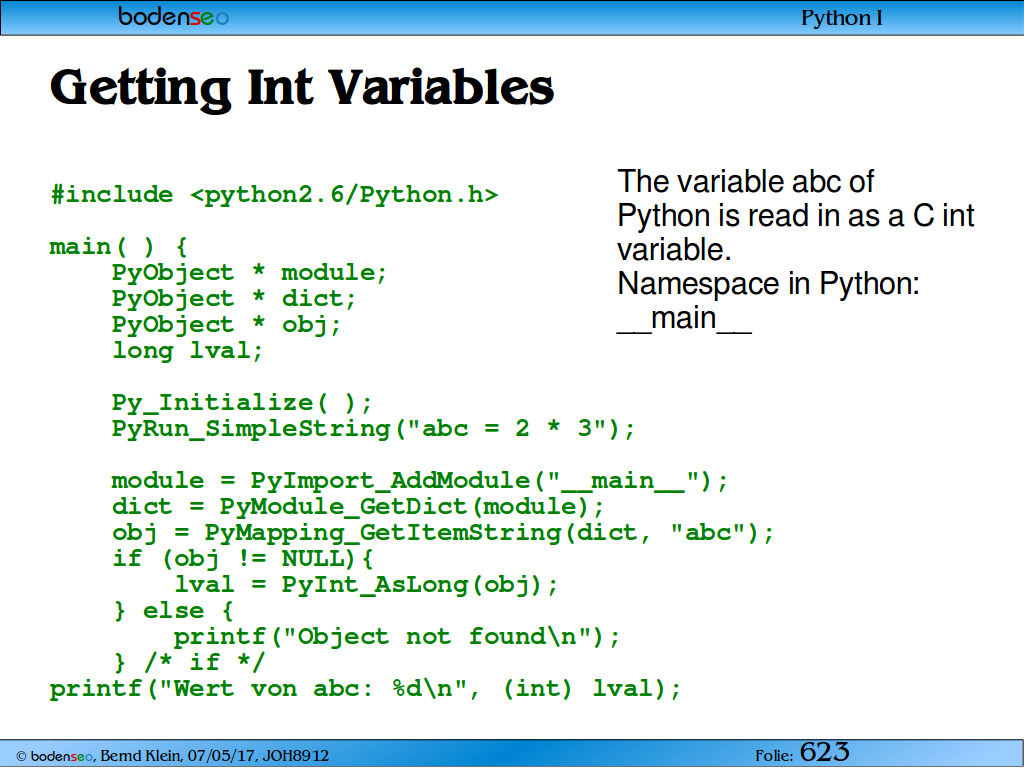The image size is (1024, 768).
Task: Select the 'Getting Int Variables' slide heading
Action: tap(302, 88)
